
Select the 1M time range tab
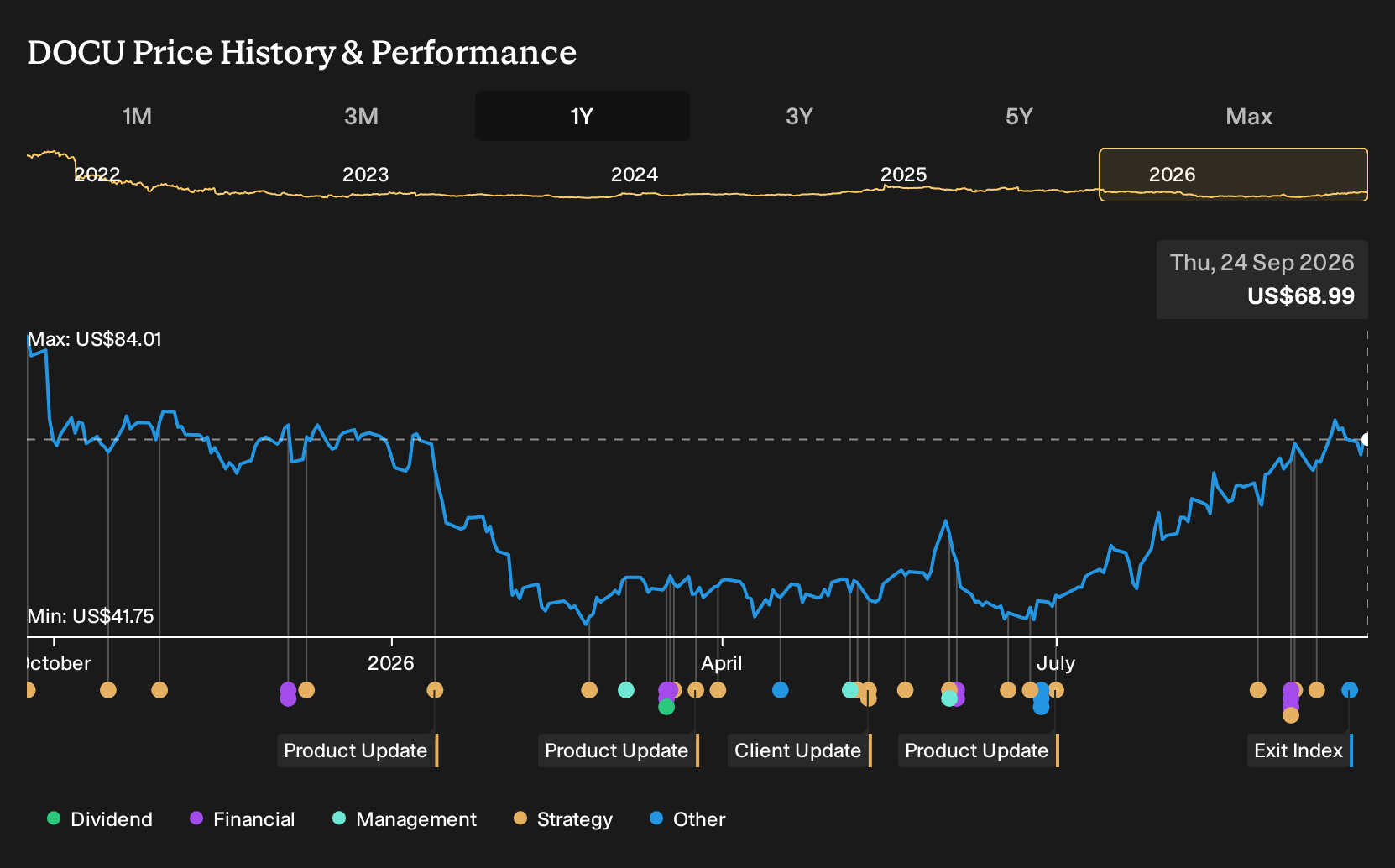coord(137,117)
